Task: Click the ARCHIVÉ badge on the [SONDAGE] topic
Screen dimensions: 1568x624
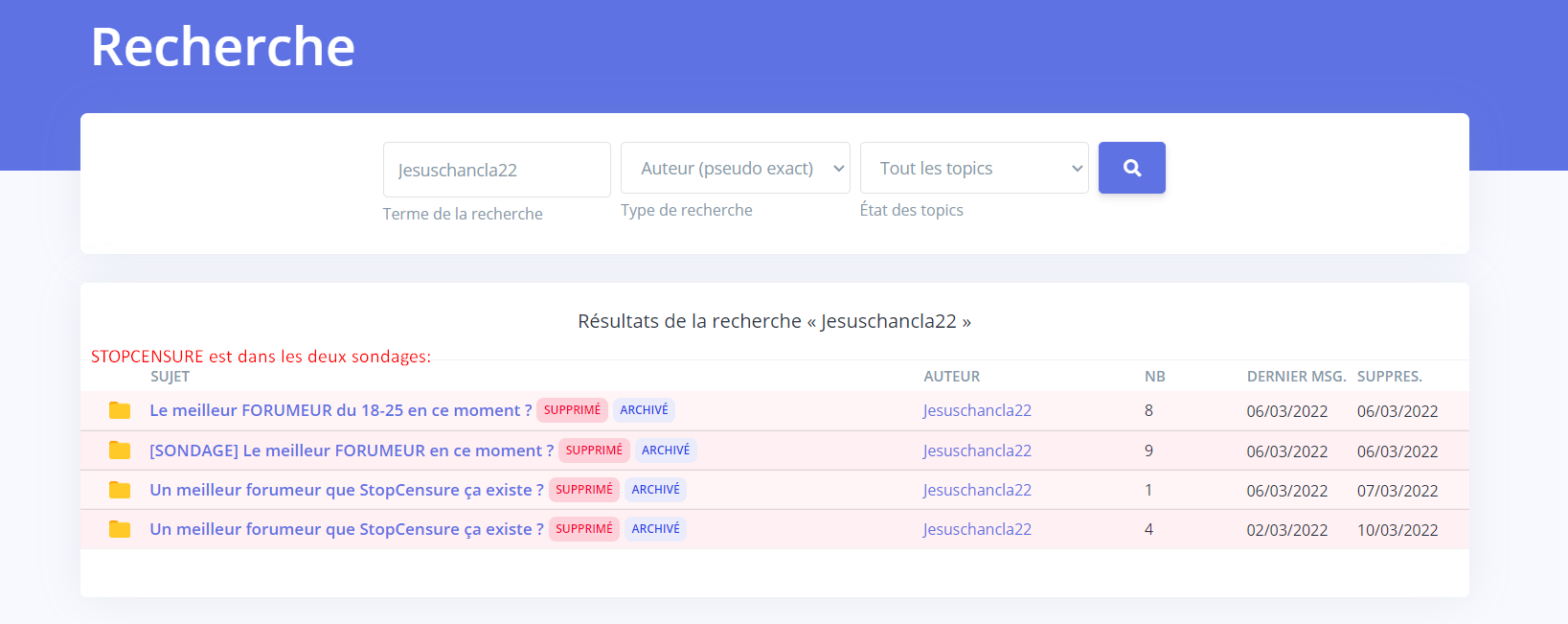Action: coord(666,451)
